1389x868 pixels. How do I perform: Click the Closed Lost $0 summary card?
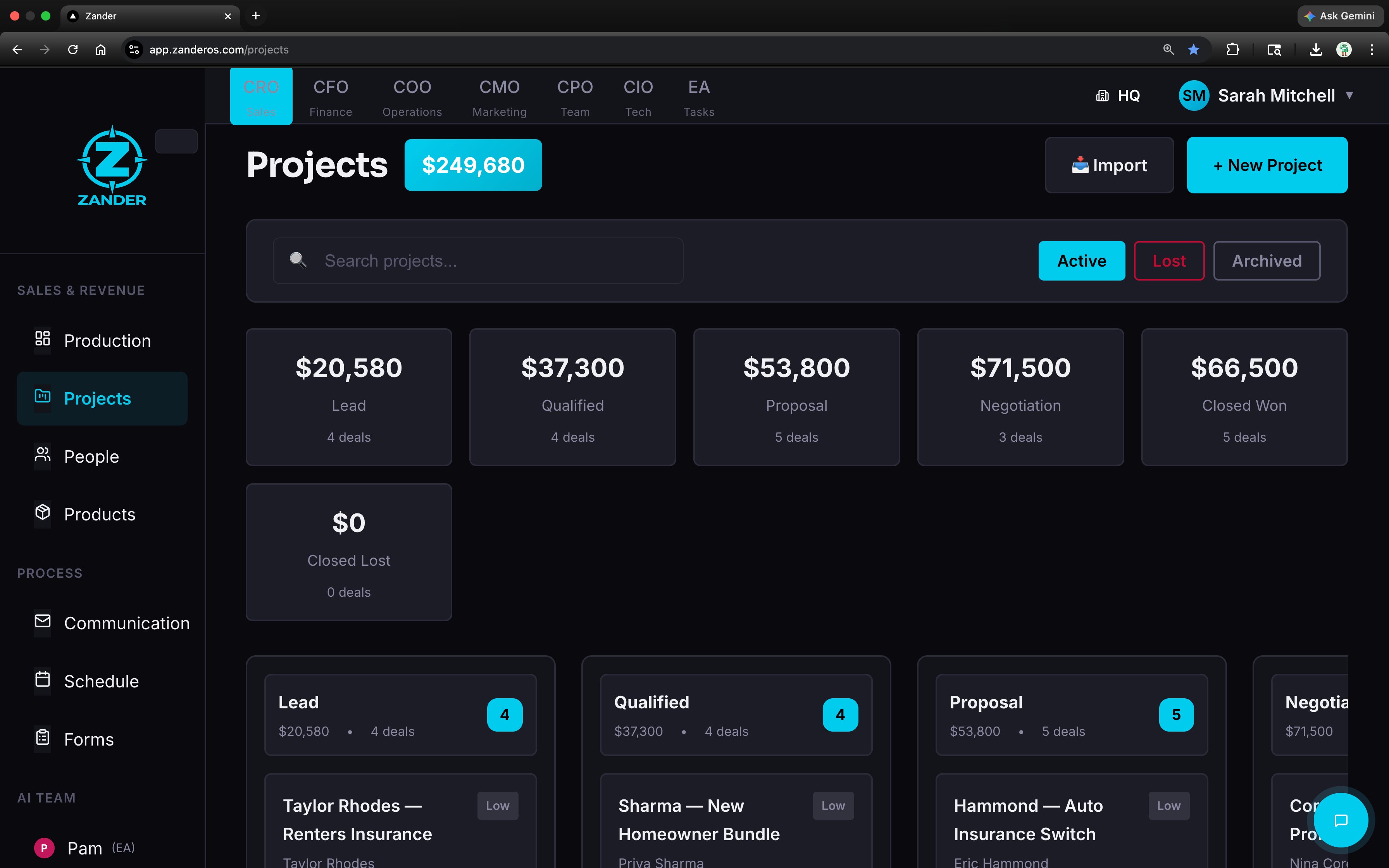(349, 552)
